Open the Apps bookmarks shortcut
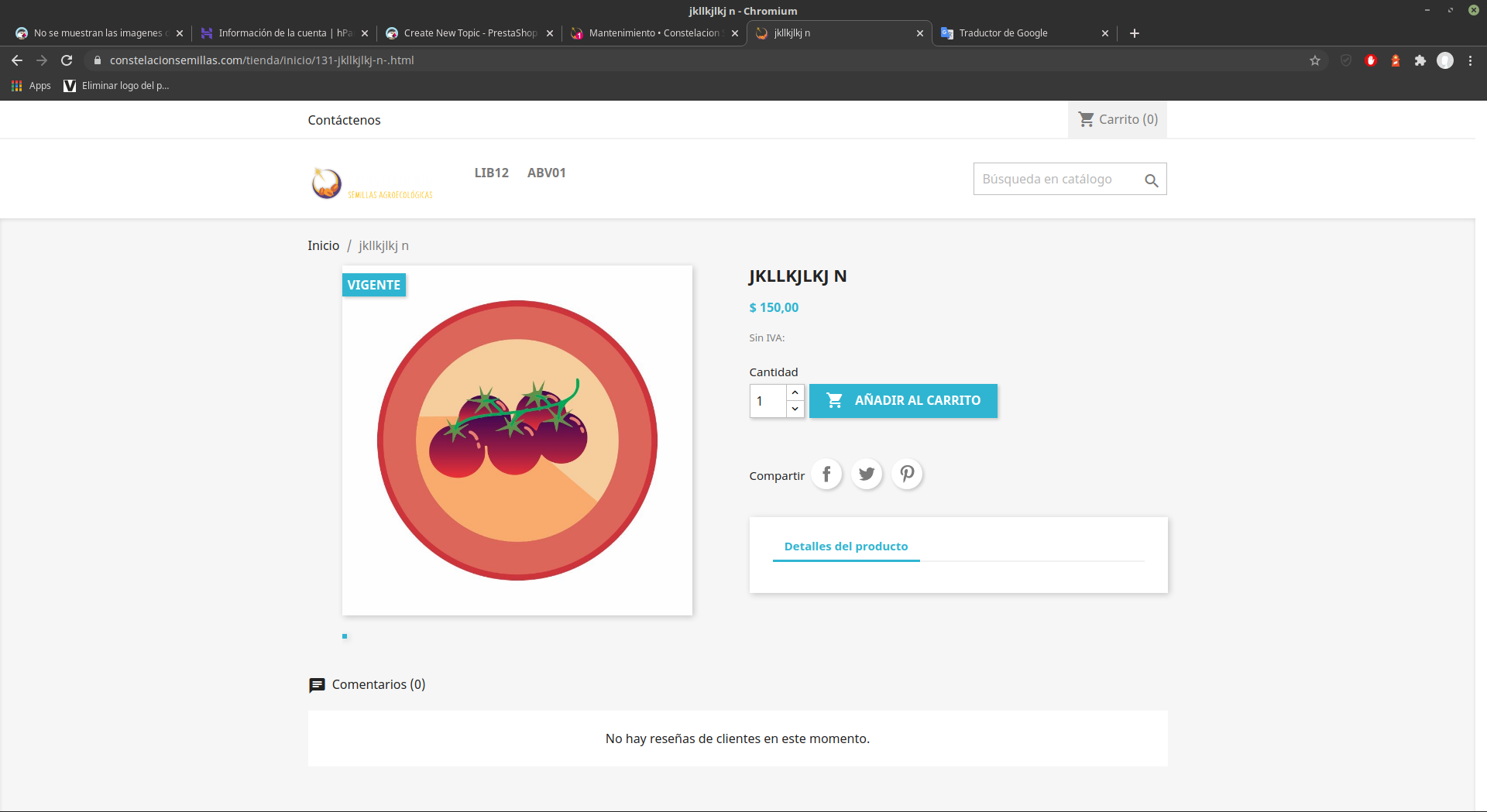The image size is (1487, 812). pos(31,86)
